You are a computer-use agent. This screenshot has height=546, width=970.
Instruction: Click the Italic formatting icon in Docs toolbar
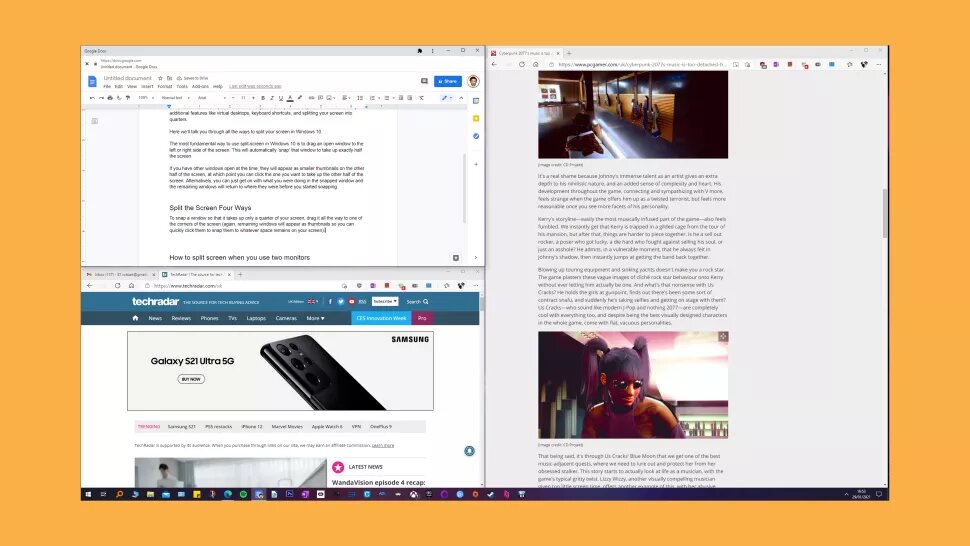(270, 98)
